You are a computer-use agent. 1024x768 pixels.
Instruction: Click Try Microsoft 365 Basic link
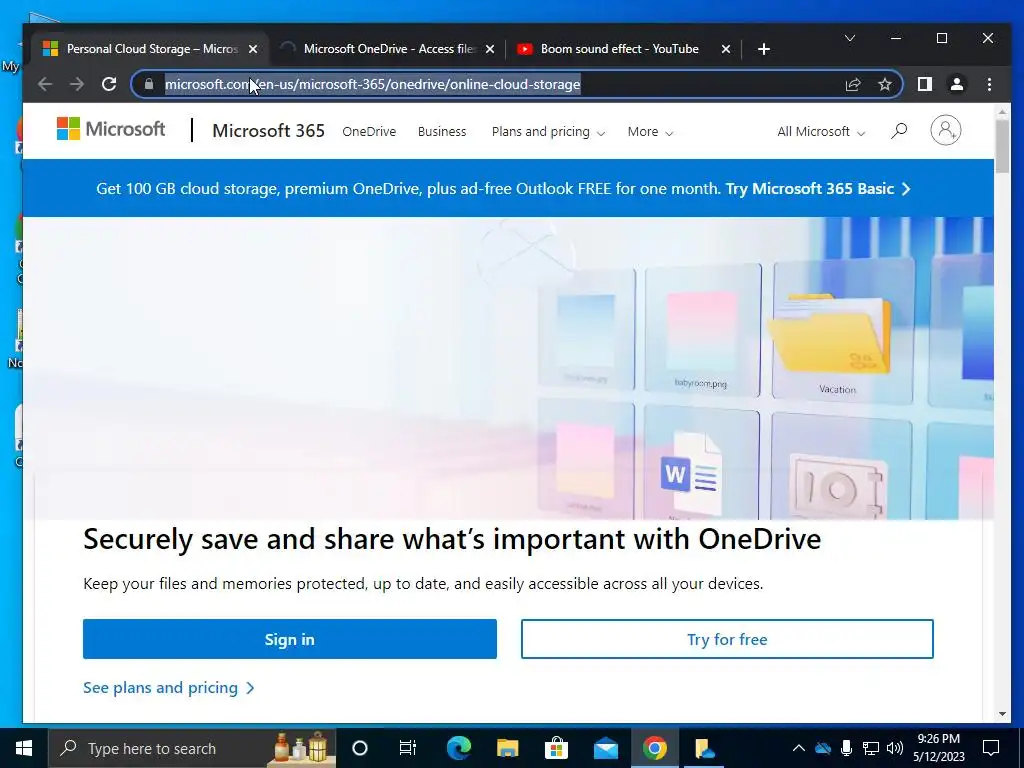coord(818,189)
